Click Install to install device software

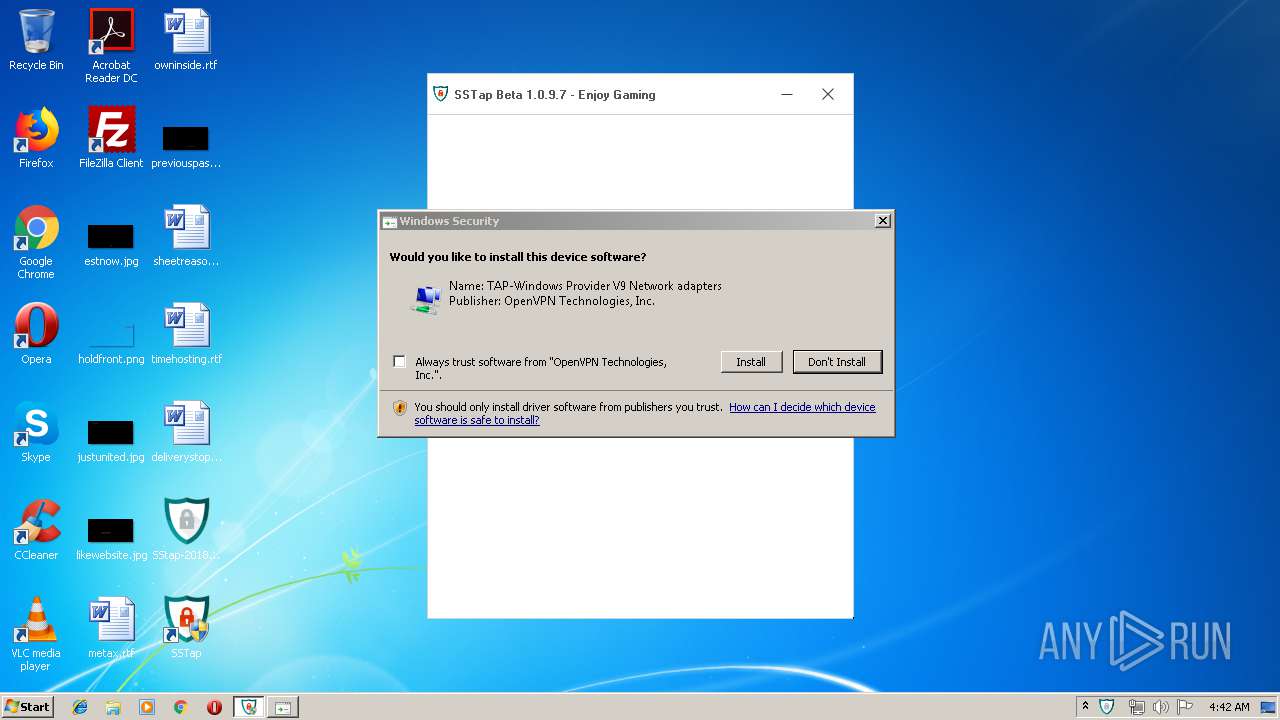point(751,362)
